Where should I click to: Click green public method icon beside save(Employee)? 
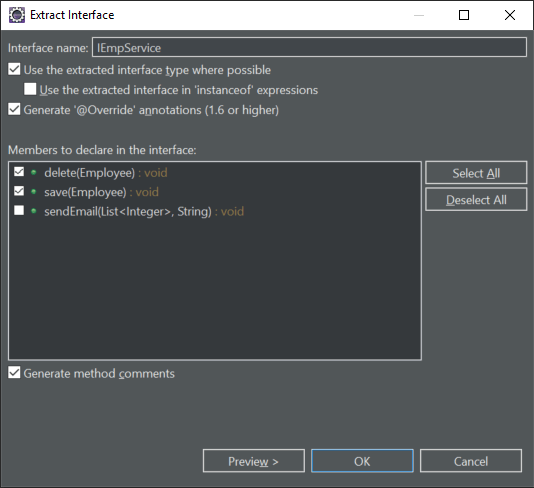(x=33, y=192)
